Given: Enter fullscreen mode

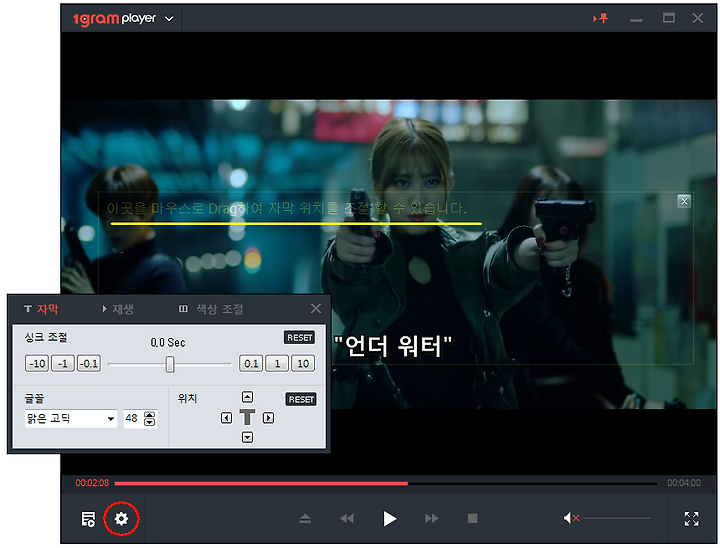Looking at the screenshot, I should 692,519.
